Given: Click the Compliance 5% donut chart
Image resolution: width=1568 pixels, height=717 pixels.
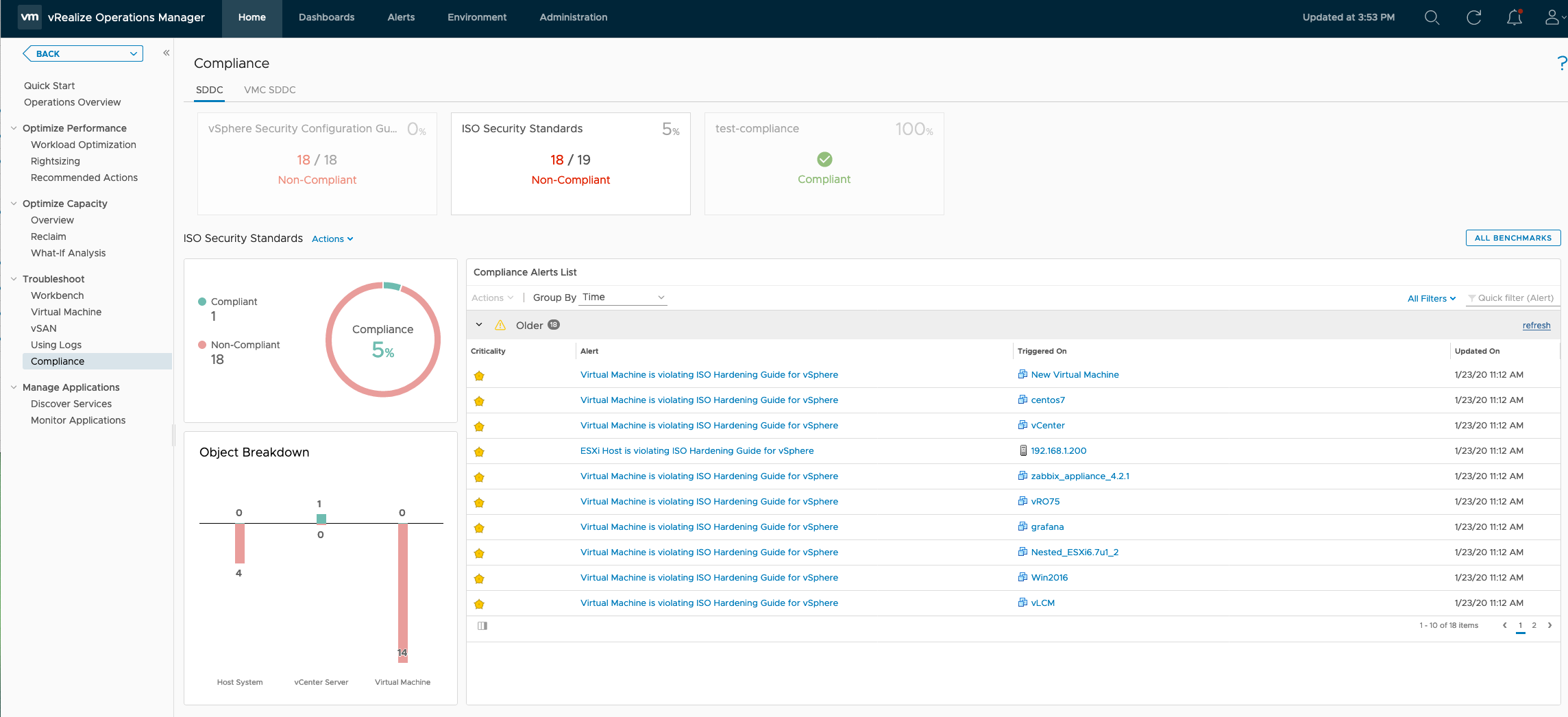Looking at the screenshot, I should 382,340.
